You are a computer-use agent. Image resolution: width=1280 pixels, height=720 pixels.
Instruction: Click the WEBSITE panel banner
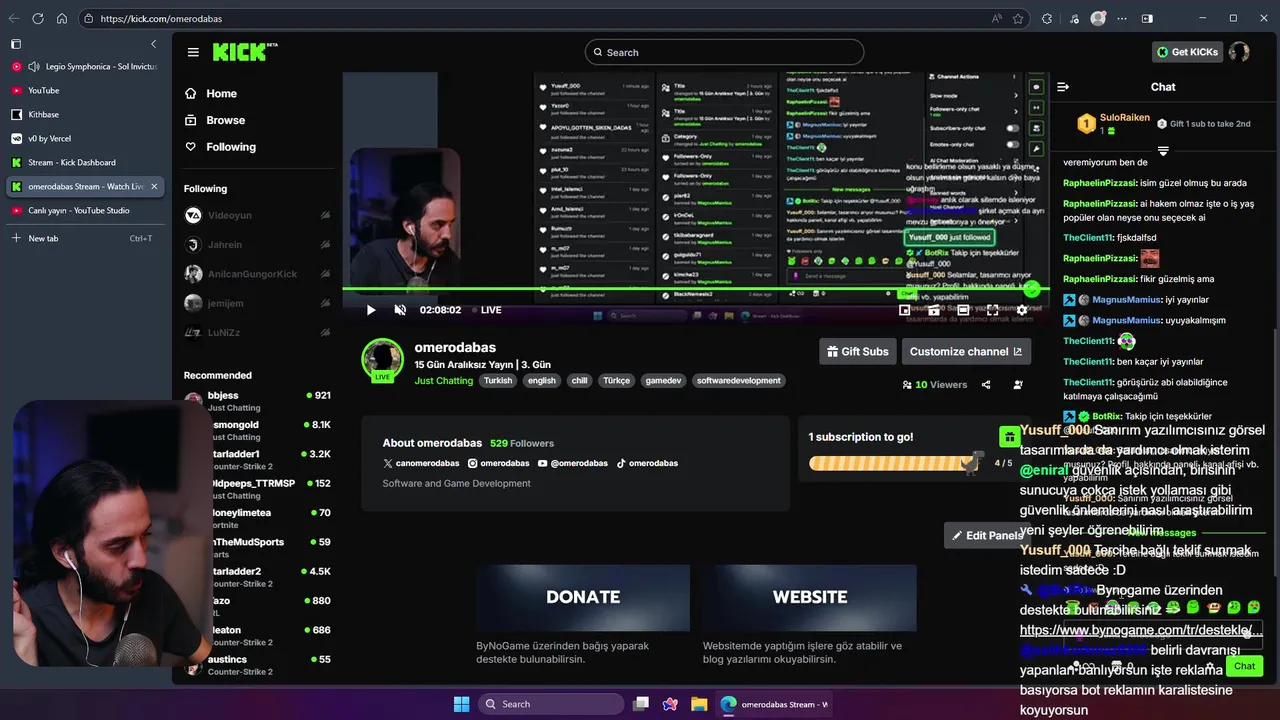[x=810, y=598]
